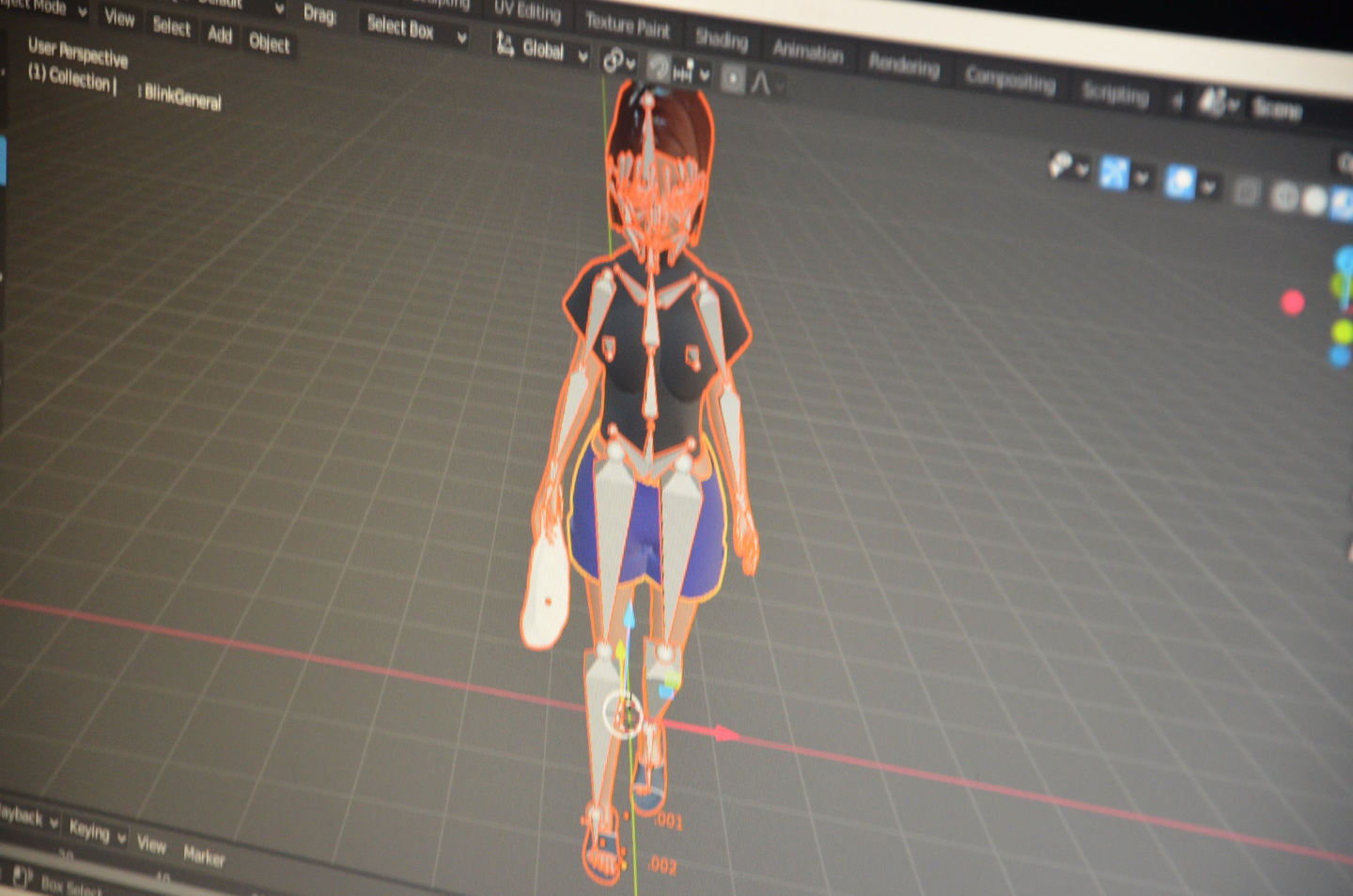Switch to the Texture Paint workspace tab
This screenshot has height=896, width=1353.
point(628,23)
